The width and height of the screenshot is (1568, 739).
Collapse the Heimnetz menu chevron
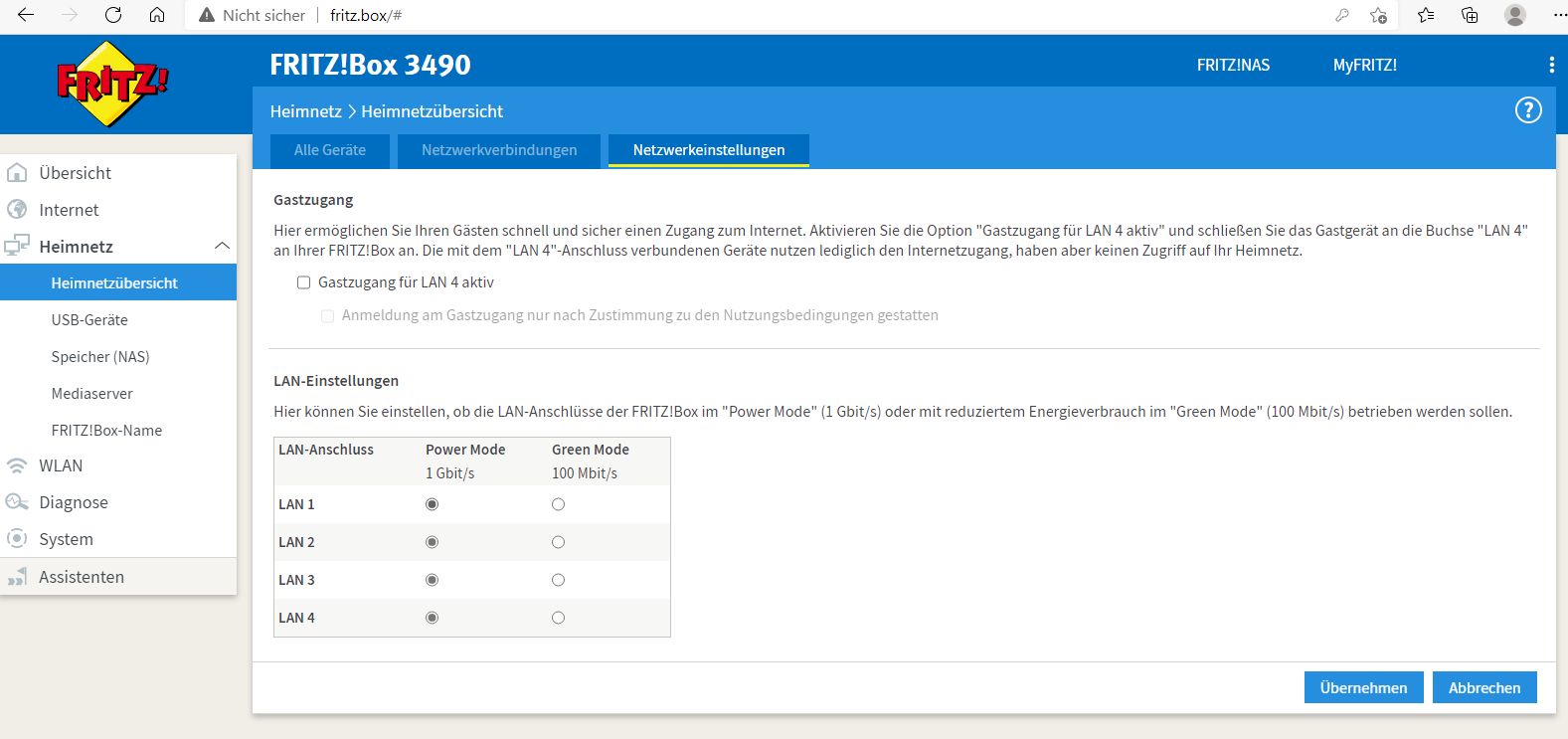(222, 247)
